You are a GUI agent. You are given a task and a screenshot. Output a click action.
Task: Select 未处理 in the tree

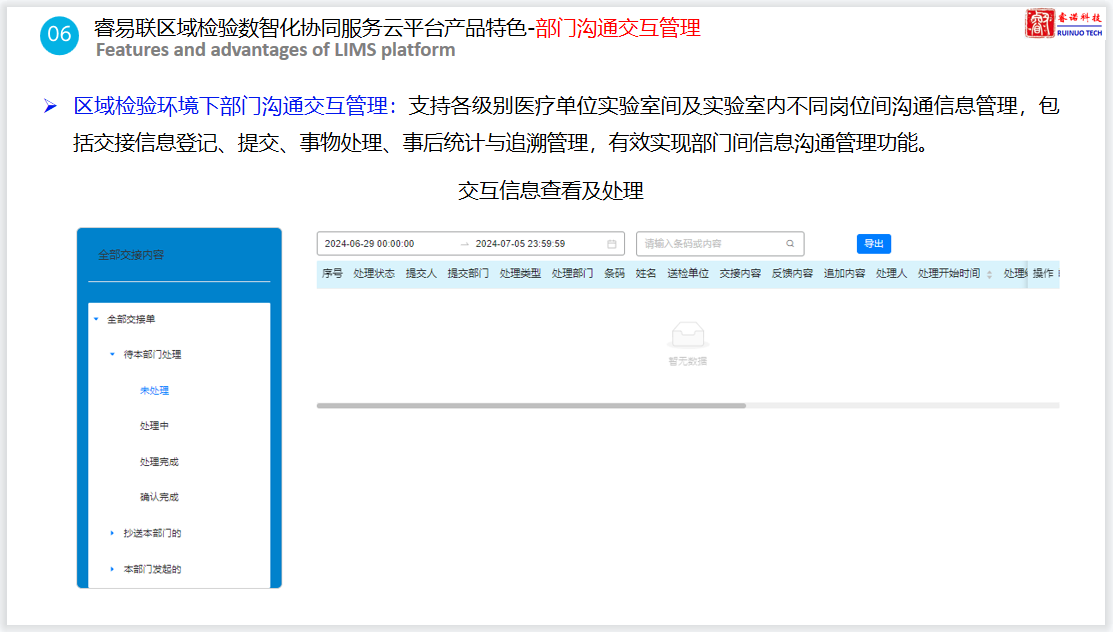click(154, 390)
